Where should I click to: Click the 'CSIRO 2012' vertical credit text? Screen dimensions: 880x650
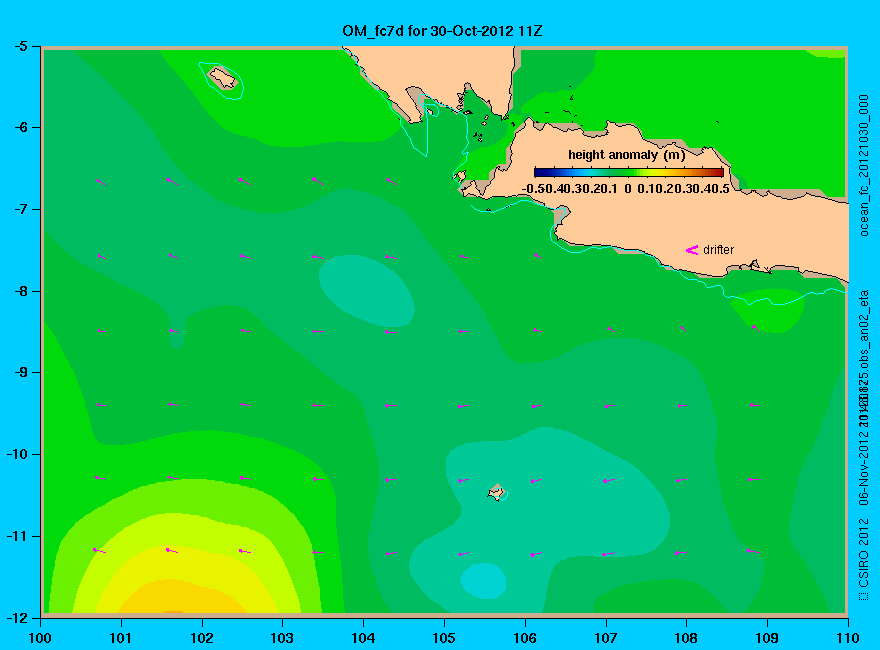(x=863, y=552)
